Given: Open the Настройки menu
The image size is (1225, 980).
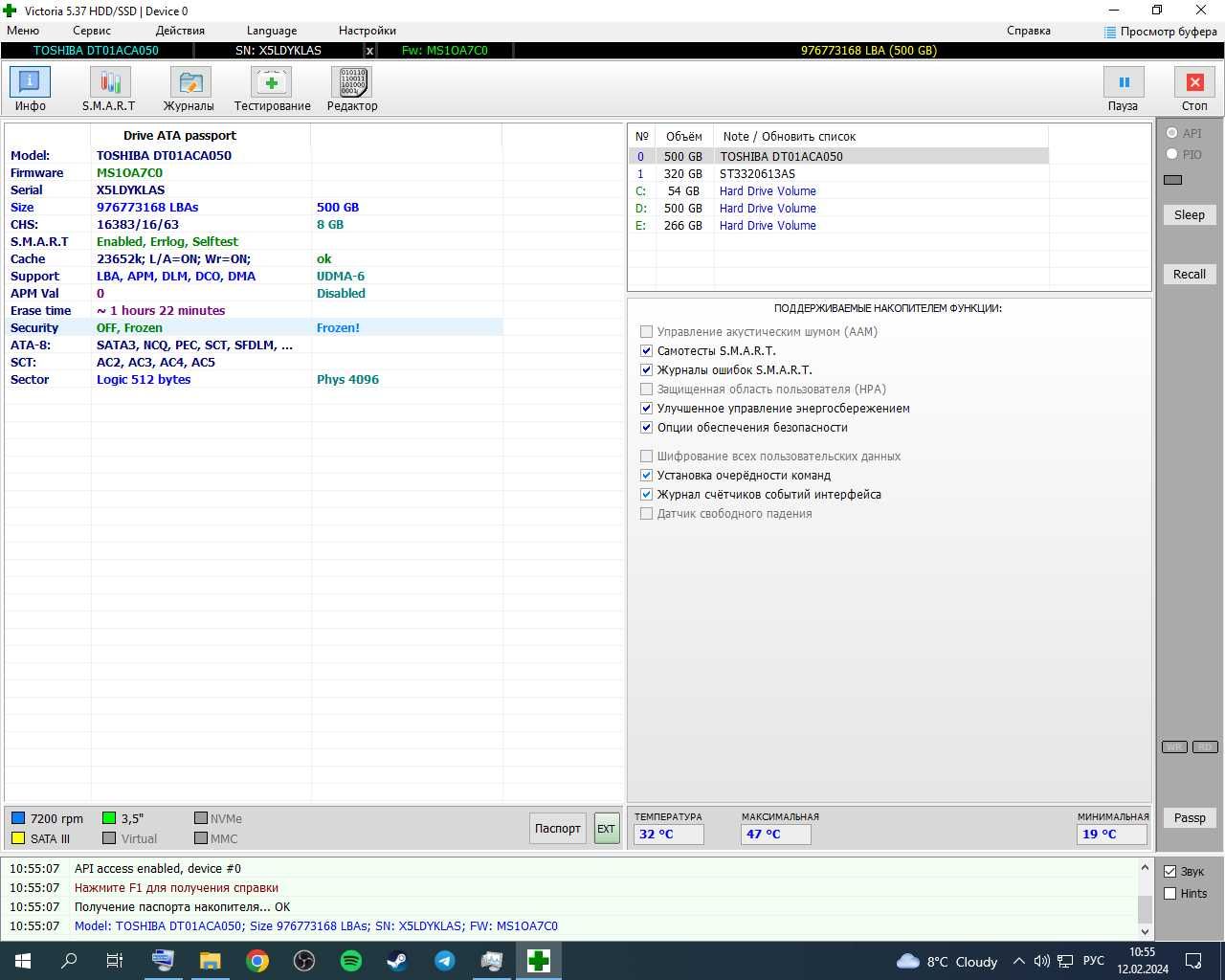Looking at the screenshot, I should [367, 31].
